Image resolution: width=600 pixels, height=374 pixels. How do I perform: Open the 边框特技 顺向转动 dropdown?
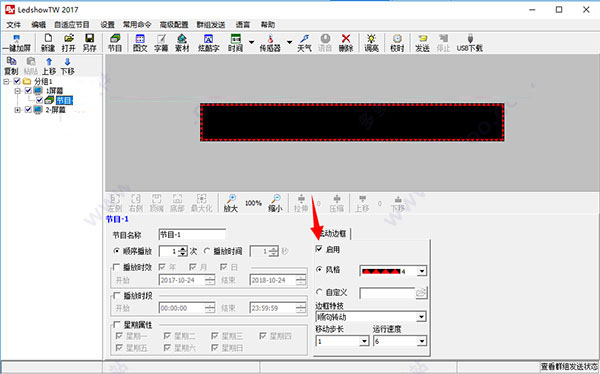click(370, 317)
